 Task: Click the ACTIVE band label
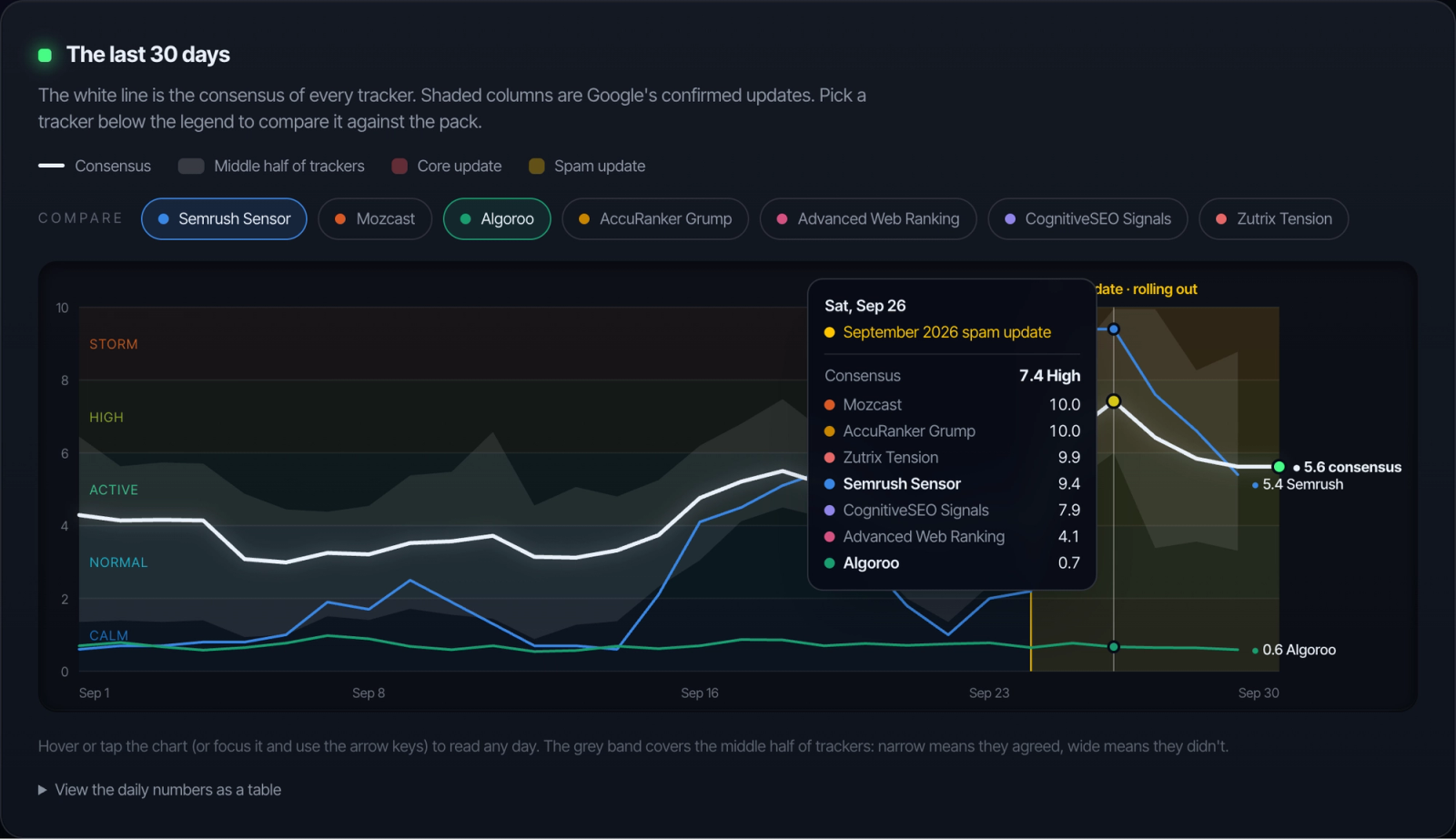[114, 490]
